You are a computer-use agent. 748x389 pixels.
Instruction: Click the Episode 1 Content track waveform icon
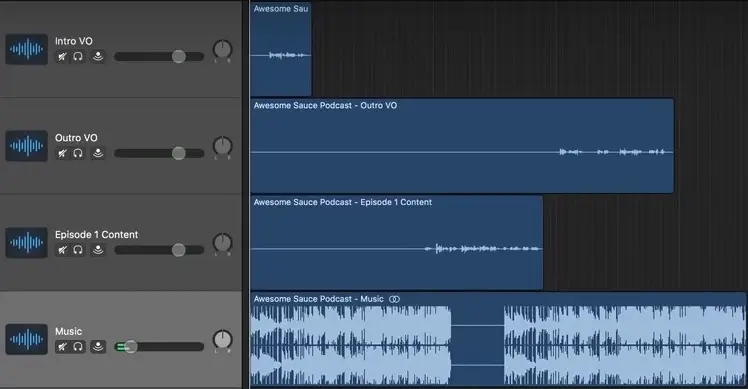tap(27, 242)
